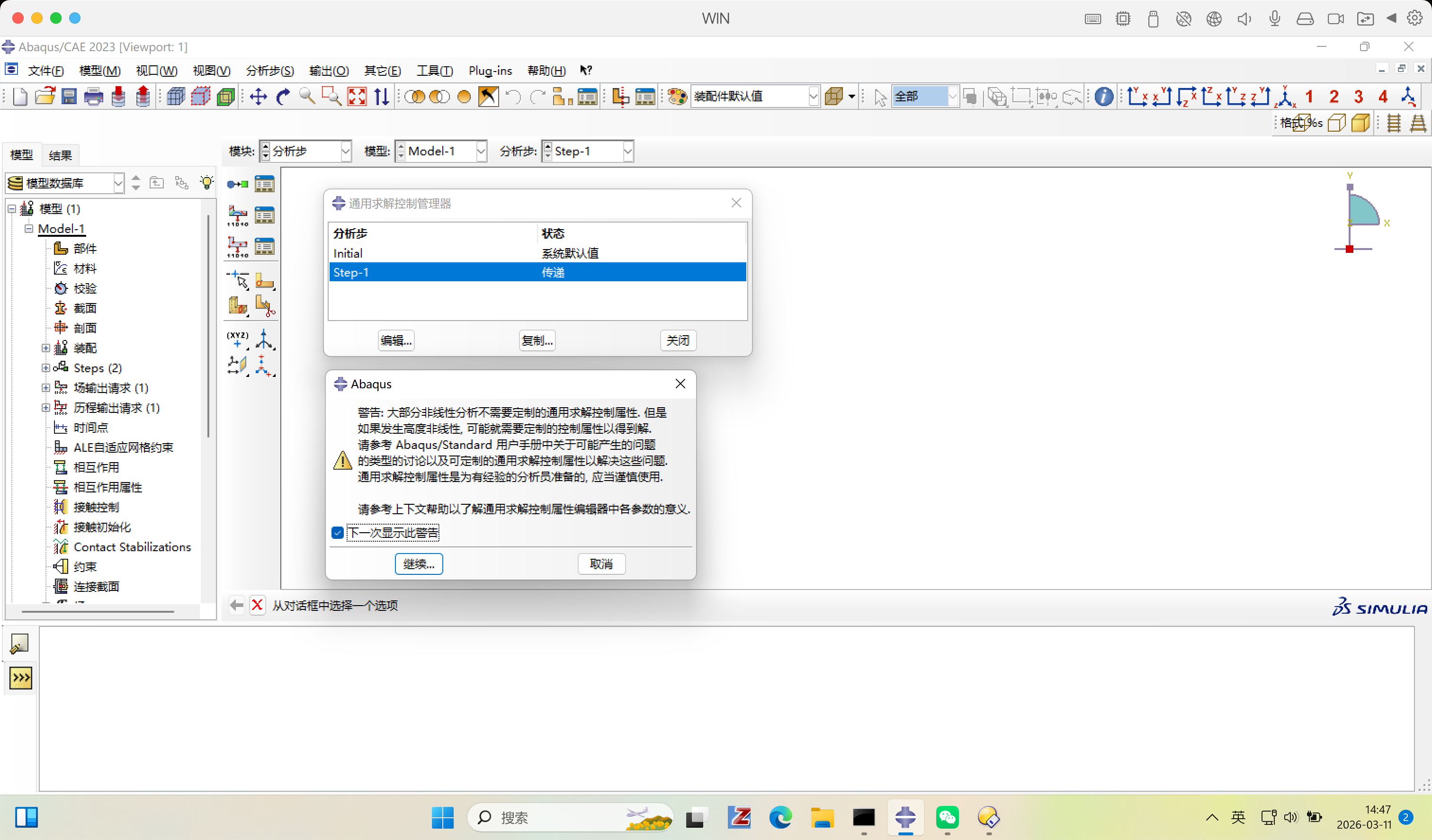The width and height of the screenshot is (1432, 840).
Task: Open the 分析步(S) menu
Action: [270, 71]
